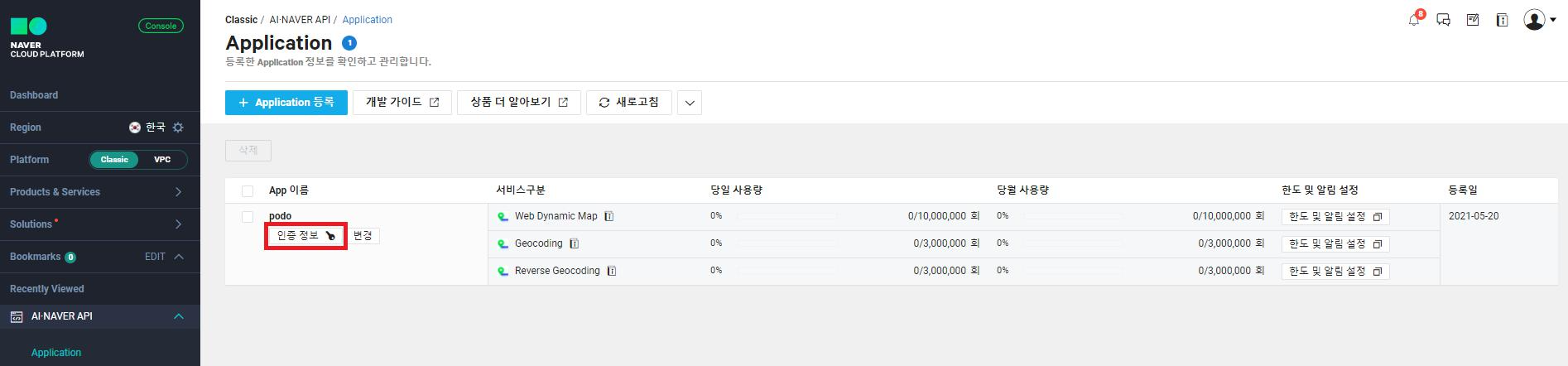Click the Naver Cloud Platform logo
The image size is (1568, 366).
46,38
